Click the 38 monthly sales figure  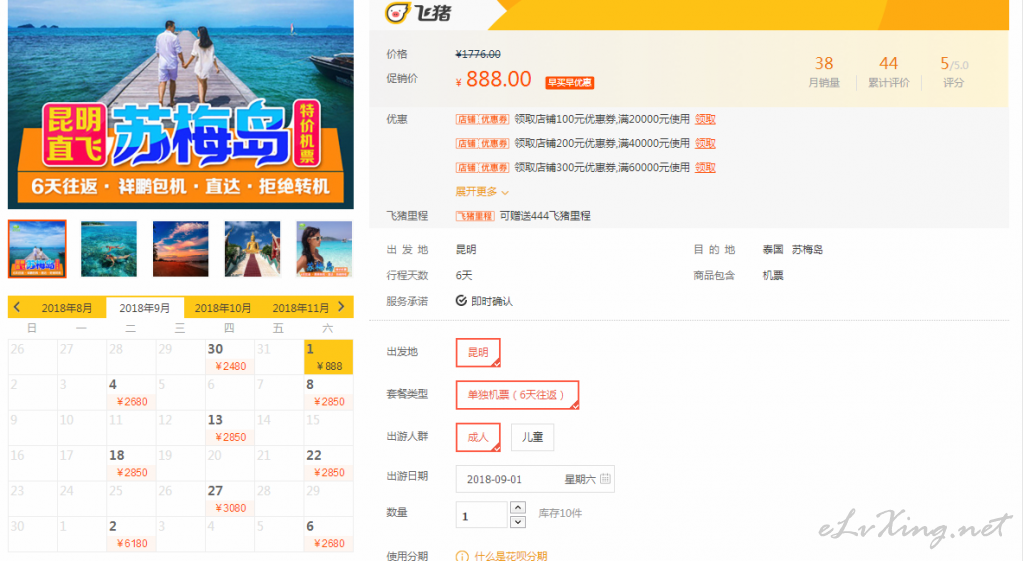[x=824, y=63]
